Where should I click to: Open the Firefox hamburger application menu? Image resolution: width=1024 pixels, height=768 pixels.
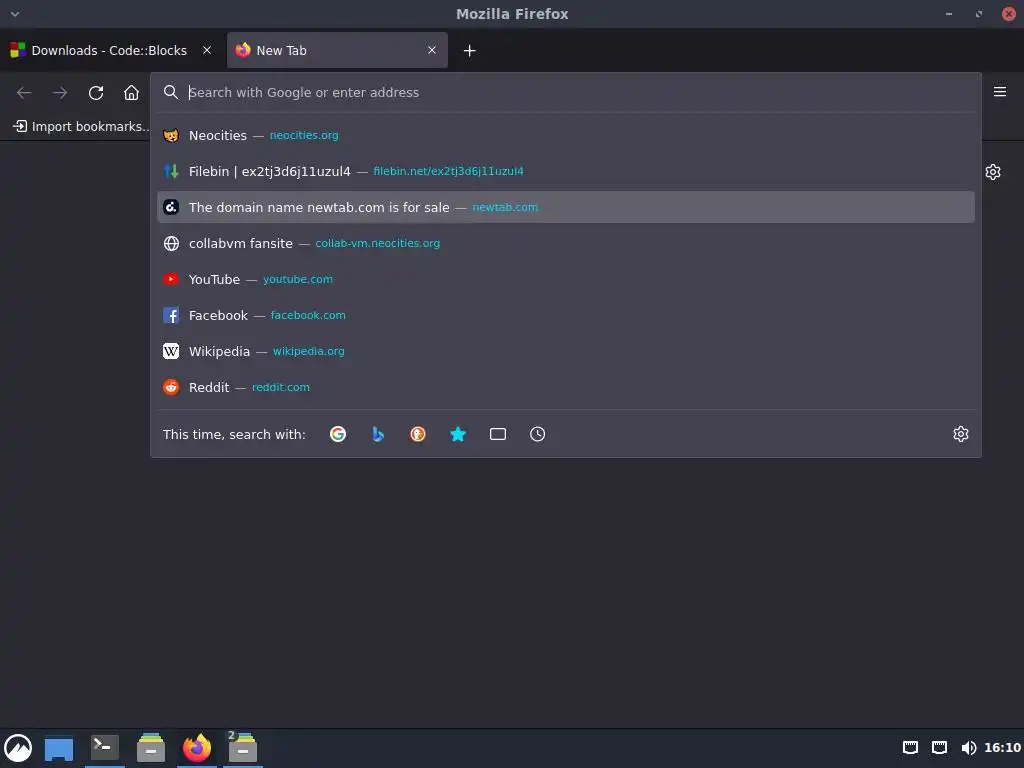[x=999, y=91]
